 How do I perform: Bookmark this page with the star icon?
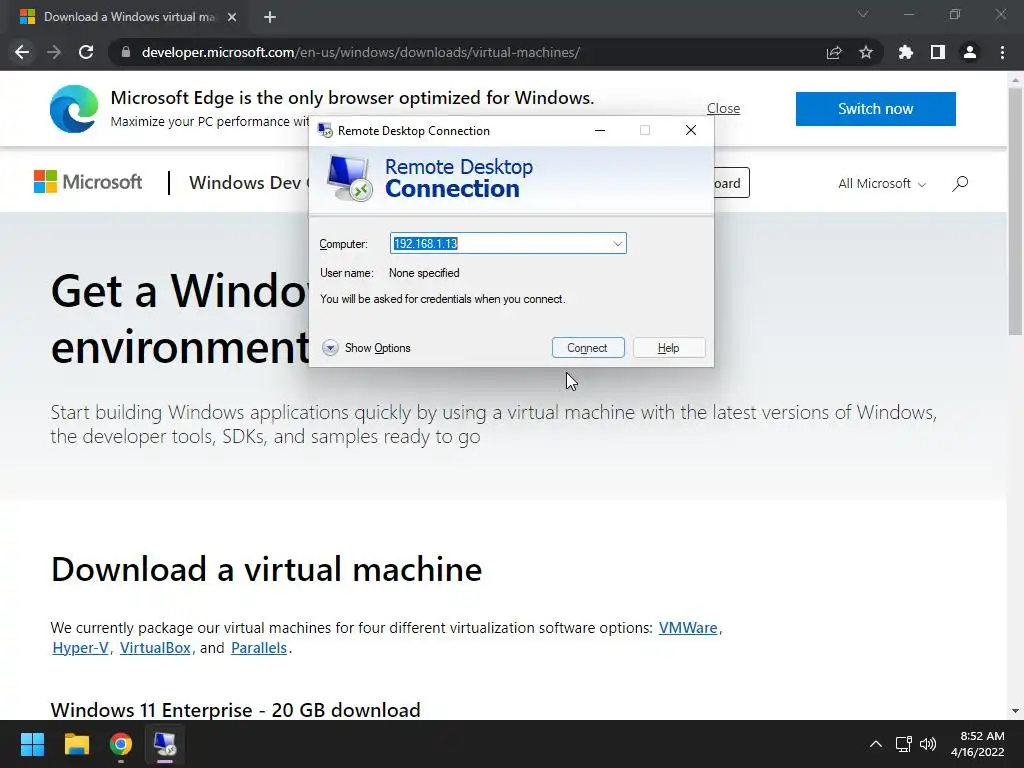click(866, 52)
